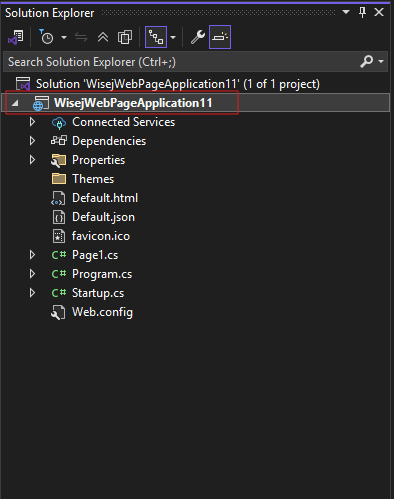
Task: Collapse all items with double chevron icon
Action: (103, 37)
